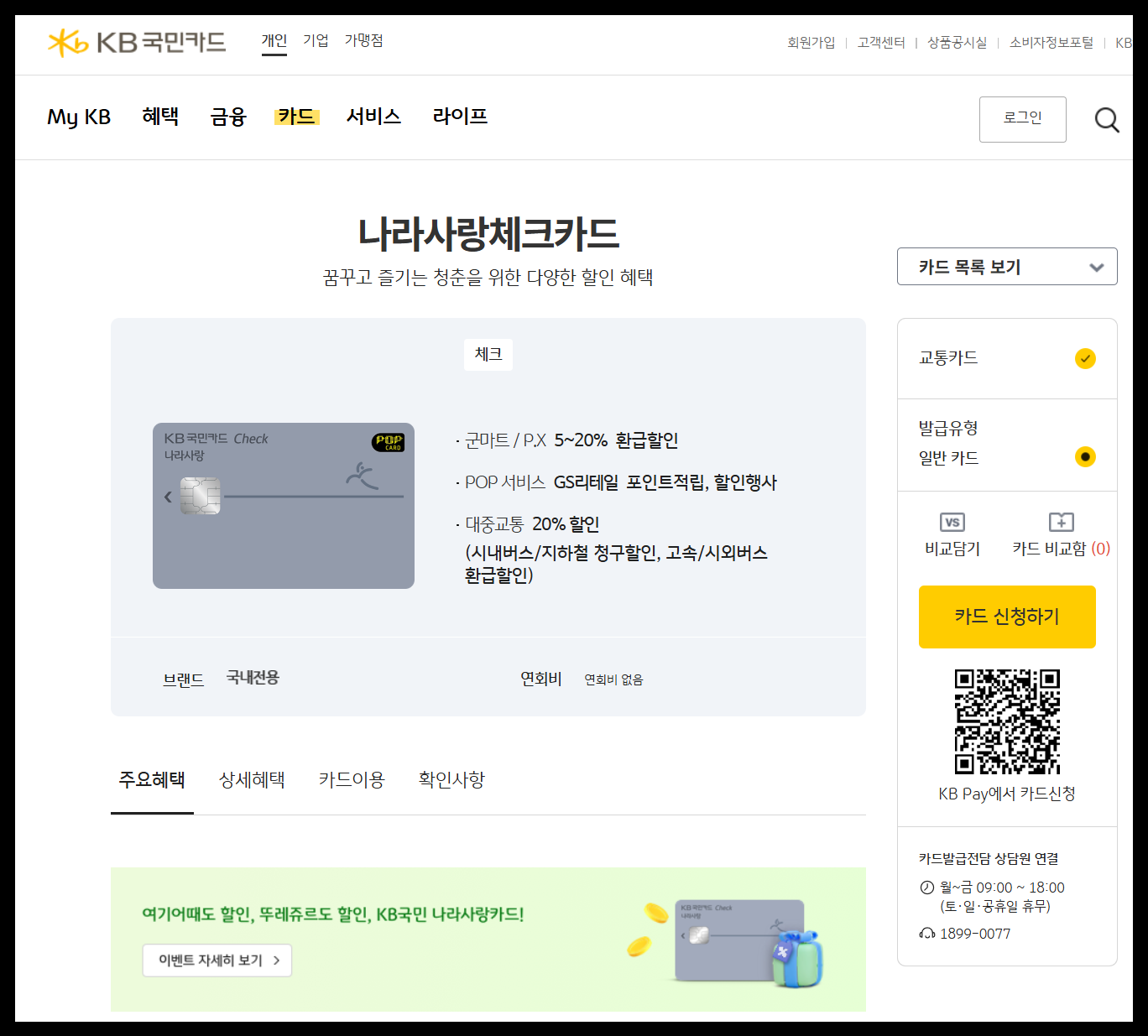Click the 1899-0077 phone number
Viewport: 1148px width, 1036px height.
point(975,934)
